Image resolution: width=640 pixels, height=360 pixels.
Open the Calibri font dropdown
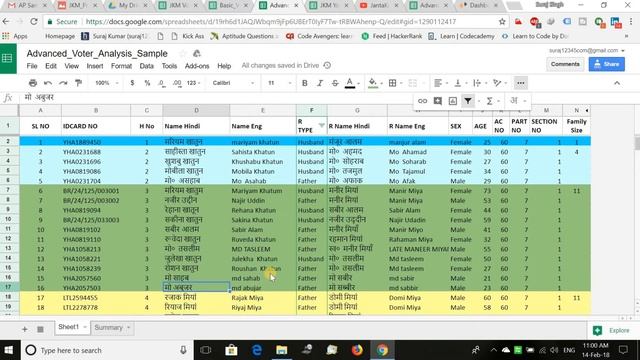point(233,83)
